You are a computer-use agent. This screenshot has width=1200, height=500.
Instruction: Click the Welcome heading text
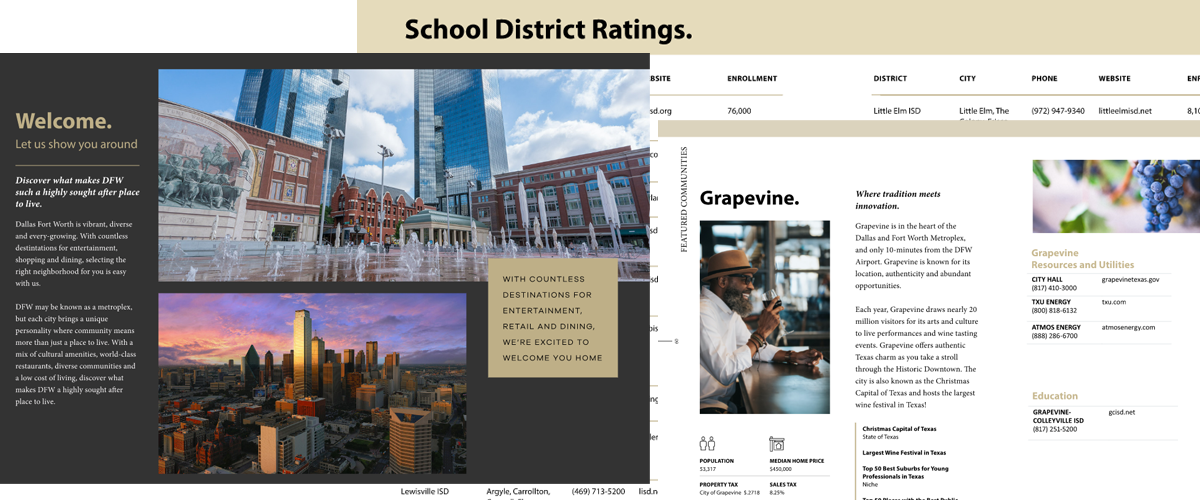point(64,121)
